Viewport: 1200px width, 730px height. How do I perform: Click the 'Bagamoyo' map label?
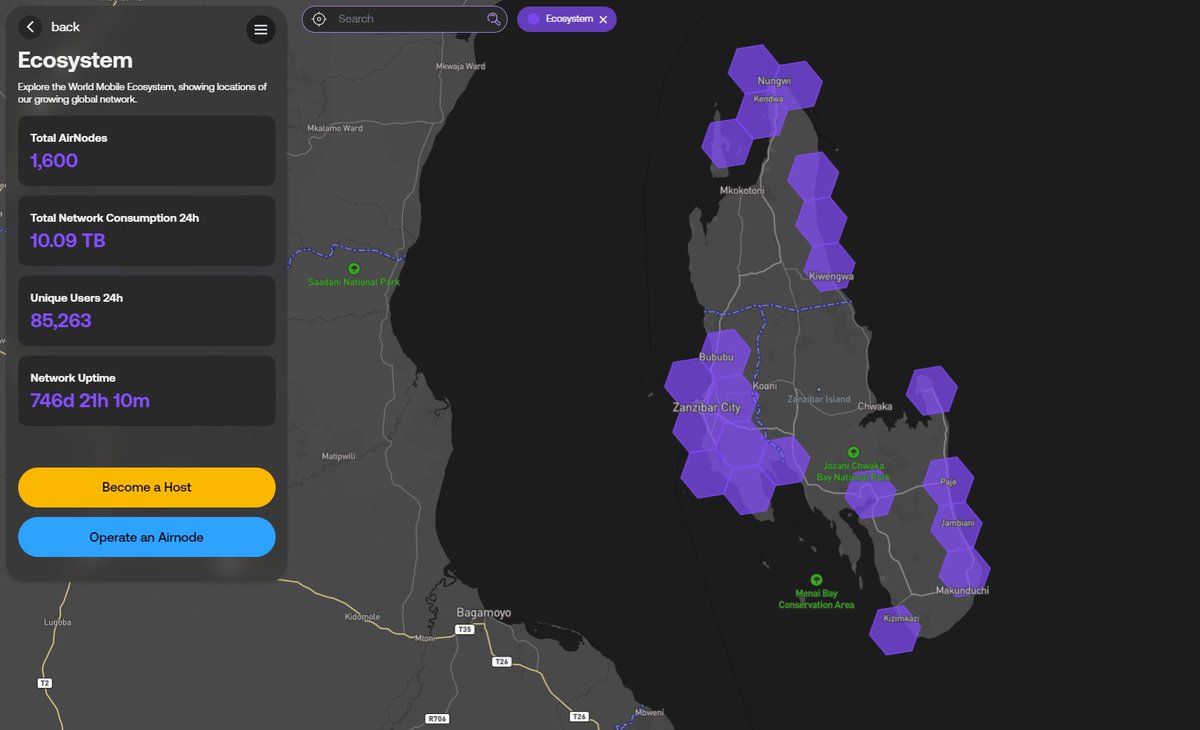pos(483,613)
